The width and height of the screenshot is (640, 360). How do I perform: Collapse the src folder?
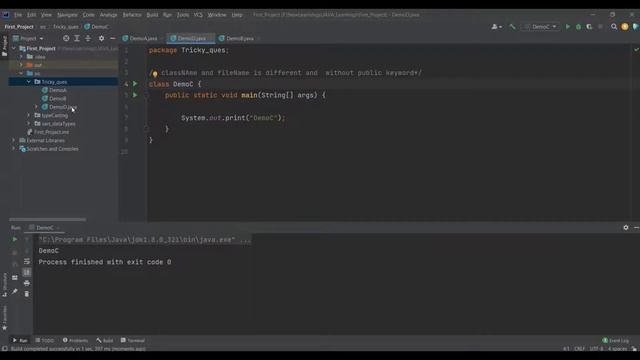pyautogui.click(x=21, y=73)
